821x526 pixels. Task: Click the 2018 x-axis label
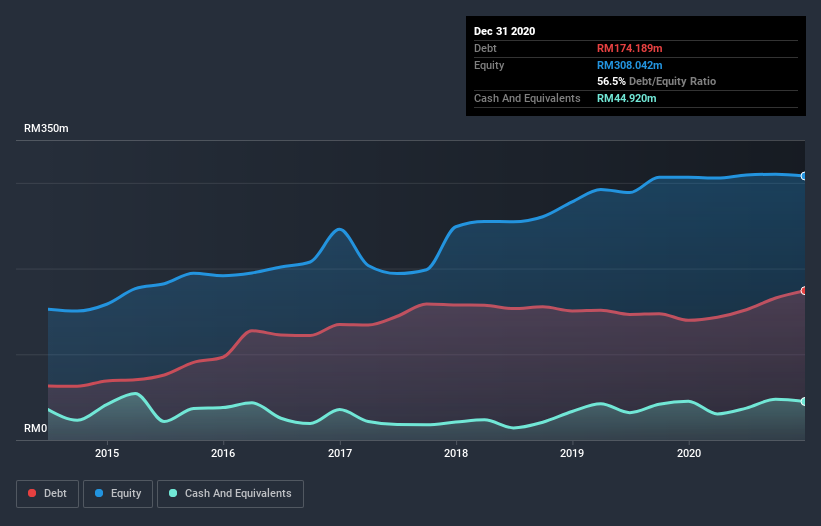pos(456,453)
